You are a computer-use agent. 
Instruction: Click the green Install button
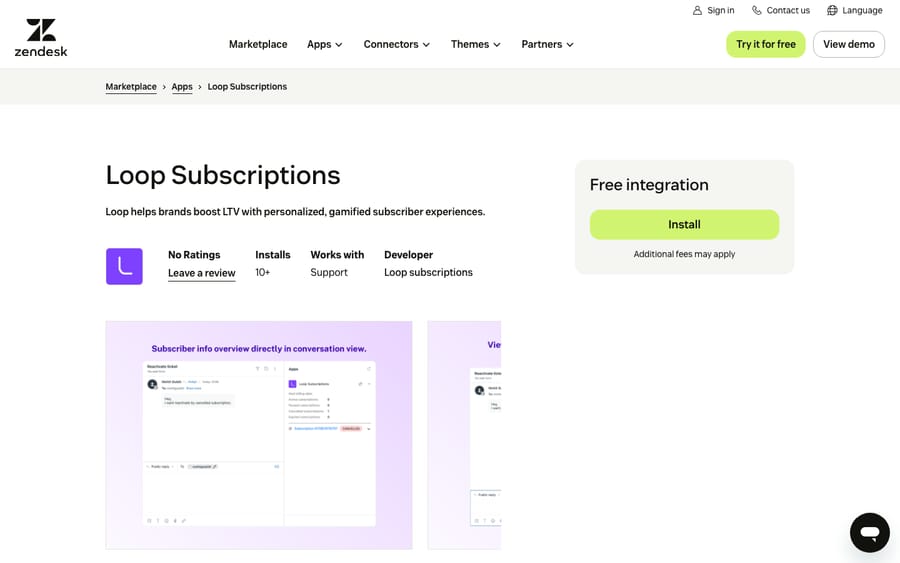[684, 224]
